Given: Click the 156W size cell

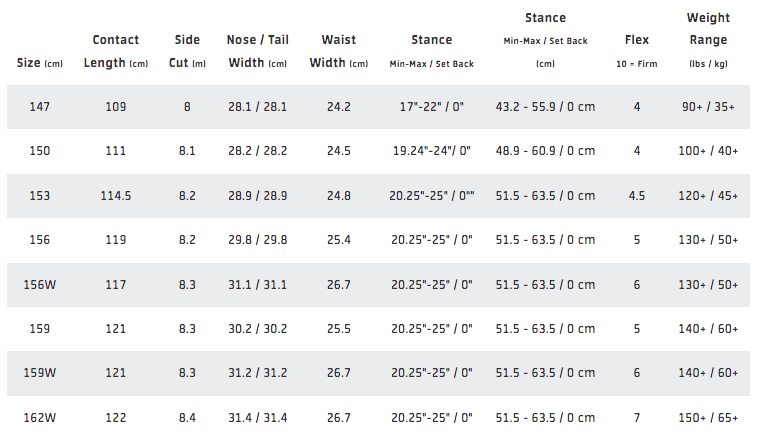Looking at the screenshot, I should coord(39,284).
